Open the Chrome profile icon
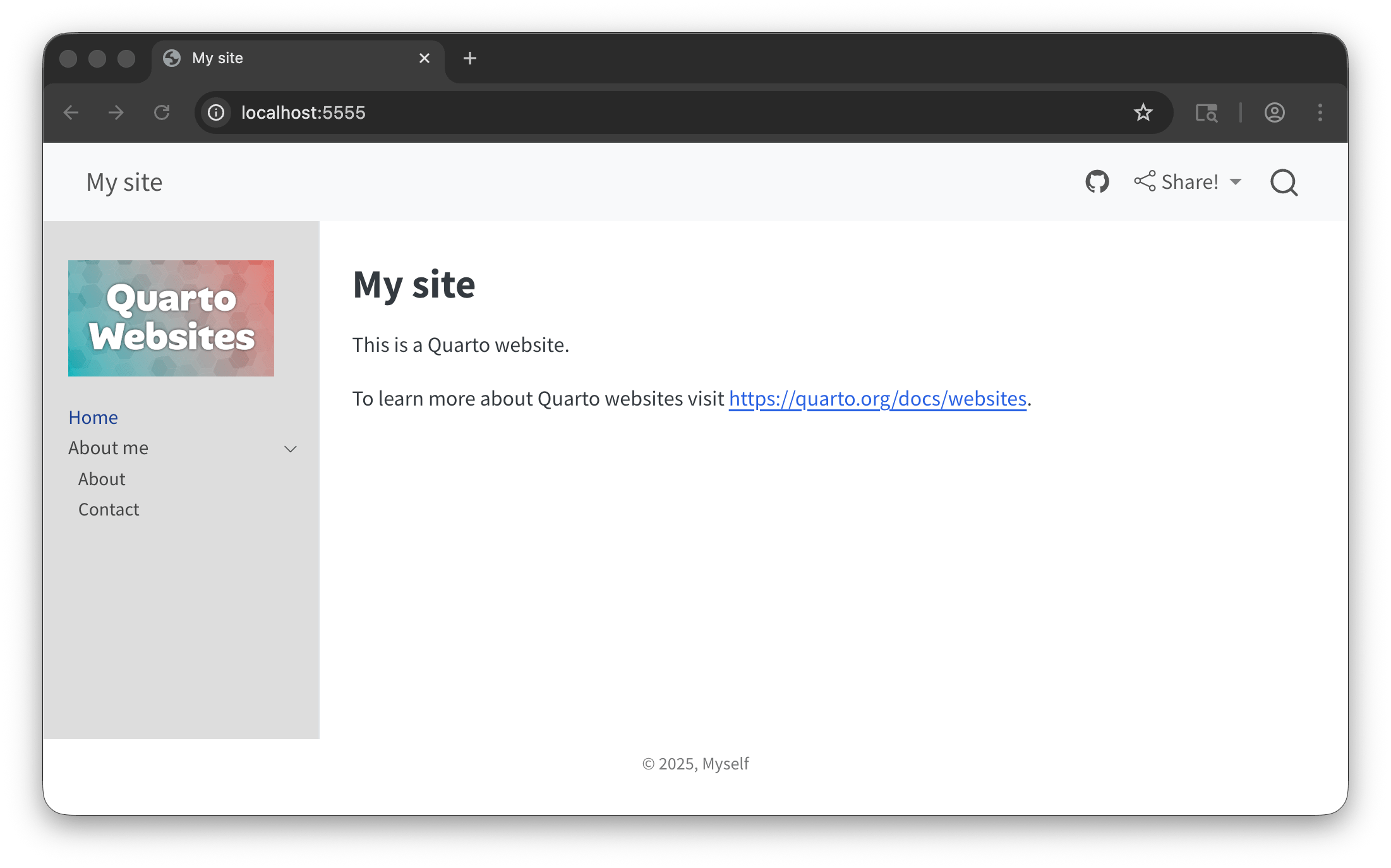The image size is (1391, 868). pyautogui.click(x=1274, y=112)
